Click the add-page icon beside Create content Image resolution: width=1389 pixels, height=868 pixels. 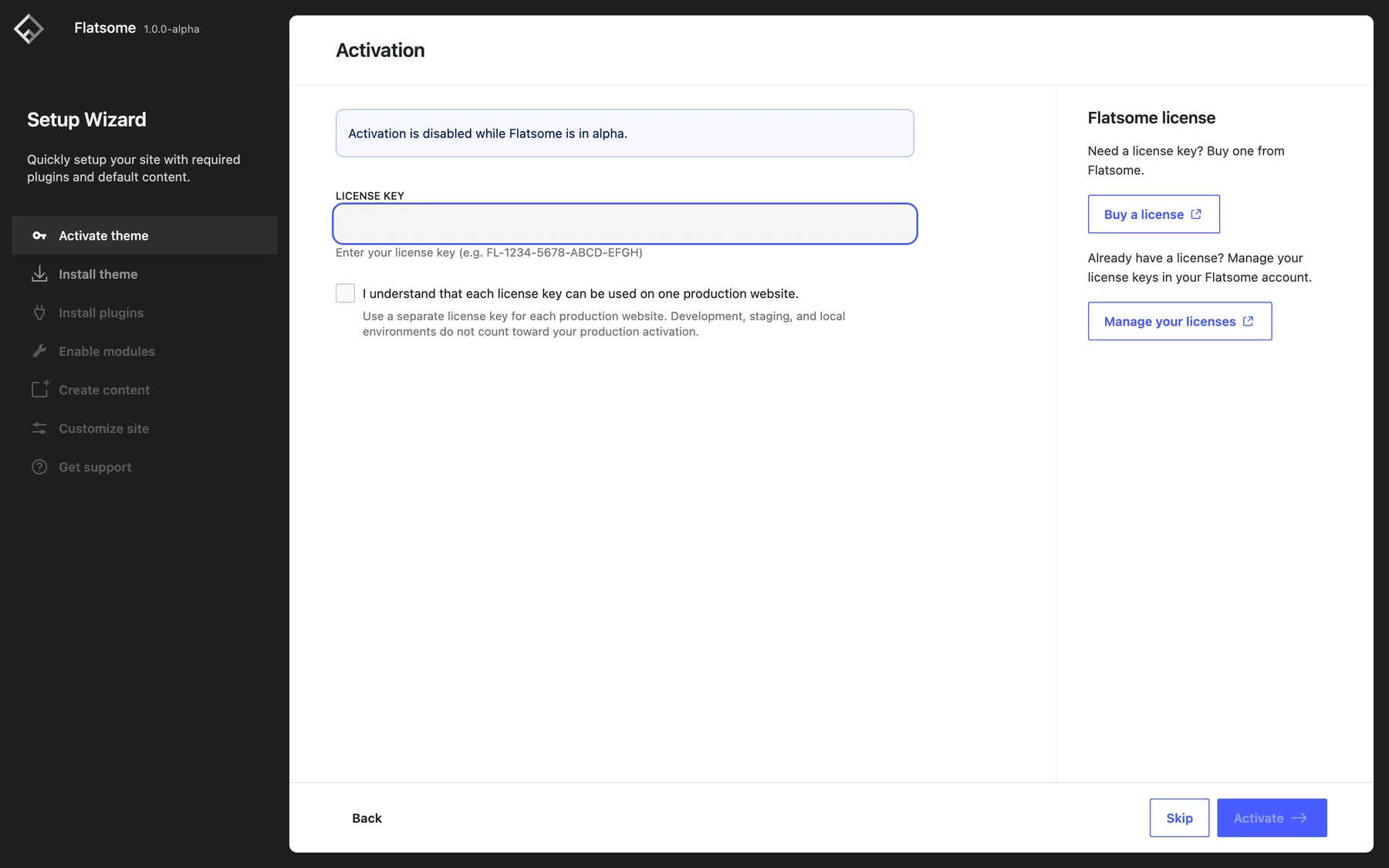(40, 389)
